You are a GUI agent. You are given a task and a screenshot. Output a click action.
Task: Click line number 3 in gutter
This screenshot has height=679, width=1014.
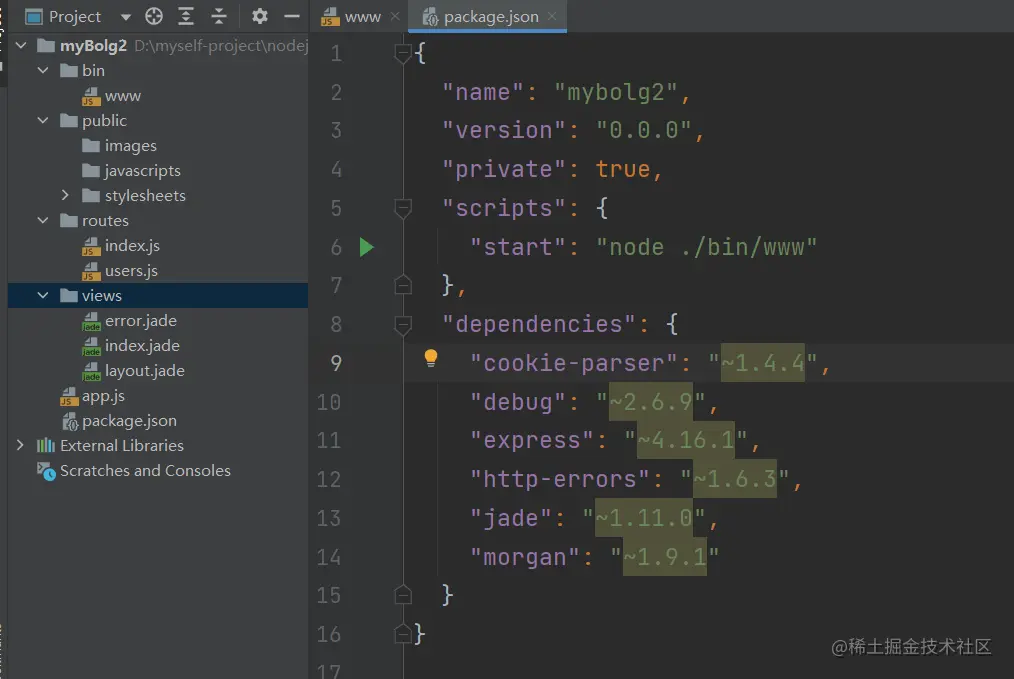pyautogui.click(x=336, y=131)
